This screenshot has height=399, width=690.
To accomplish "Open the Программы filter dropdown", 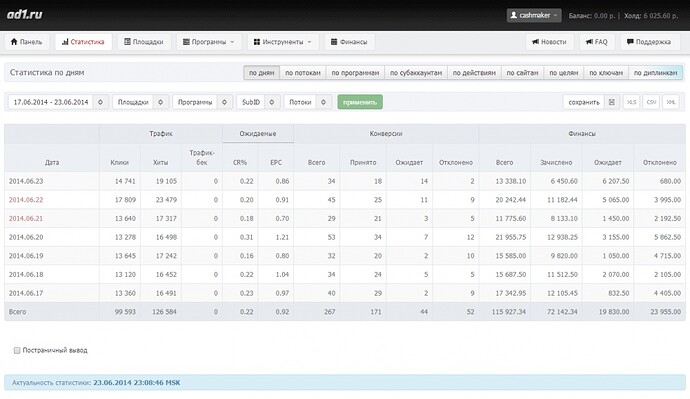I will click(x=202, y=102).
